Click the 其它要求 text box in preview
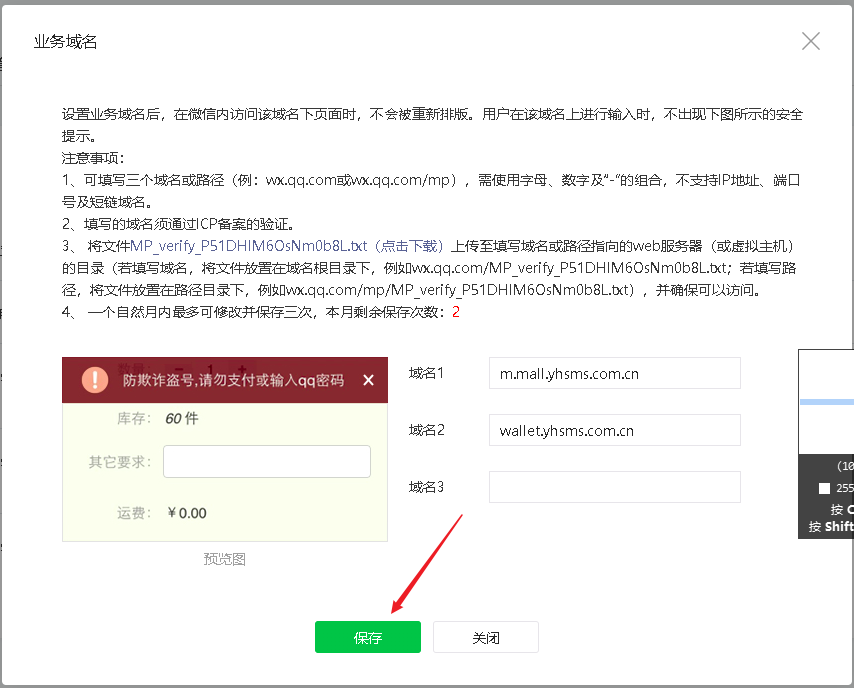The width and height of the screenshot is (854, 688). 266,462
